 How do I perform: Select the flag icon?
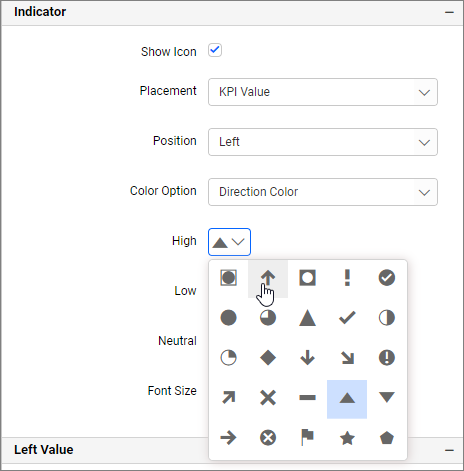click(307, 437)
